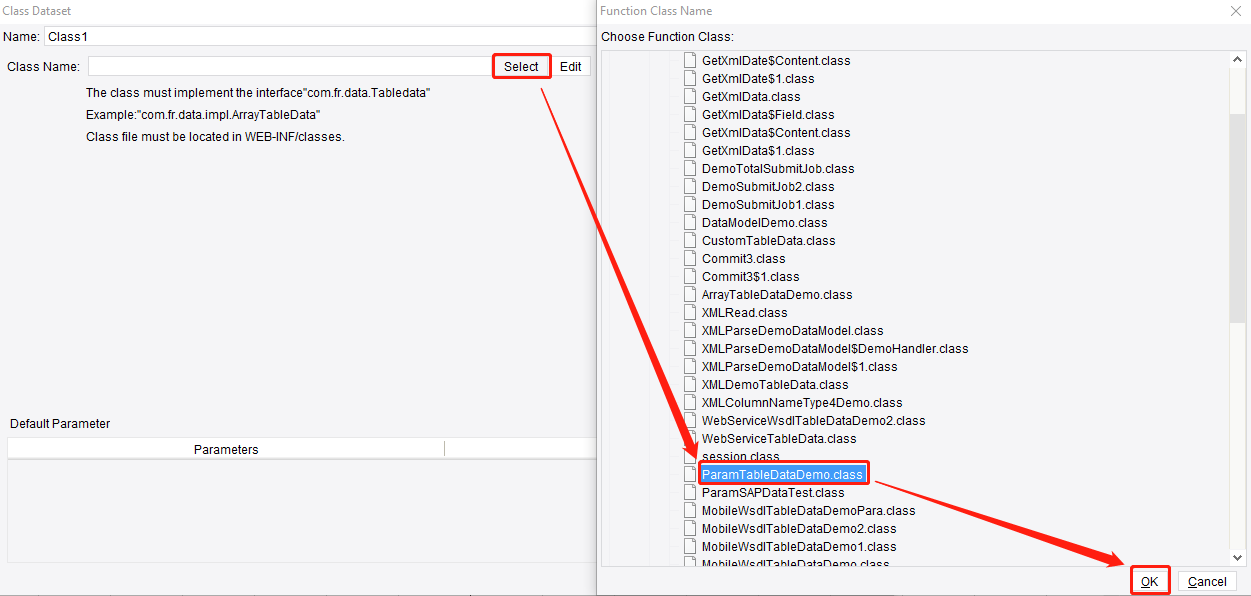Select GetXmlData$Field.class

click(768, 114)
